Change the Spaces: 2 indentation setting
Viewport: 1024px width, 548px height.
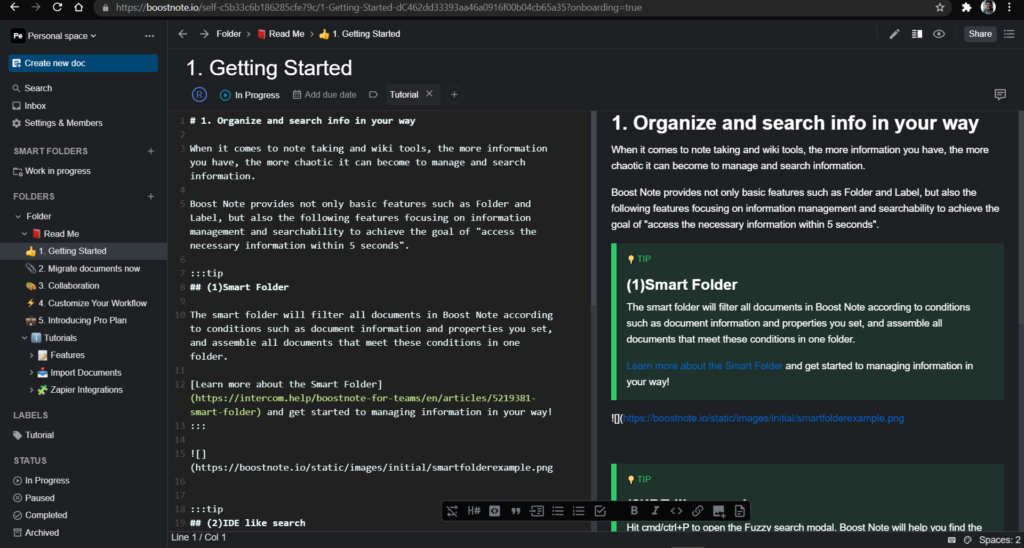coord(999,540)
